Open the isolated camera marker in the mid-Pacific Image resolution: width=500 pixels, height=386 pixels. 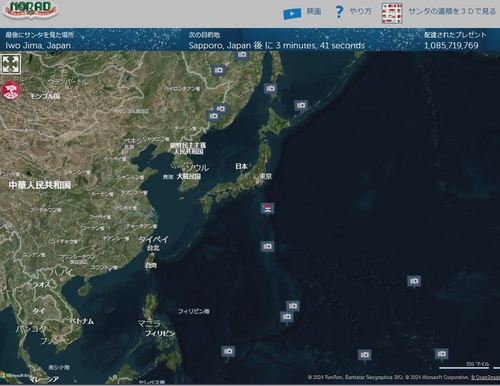[414, 282]
